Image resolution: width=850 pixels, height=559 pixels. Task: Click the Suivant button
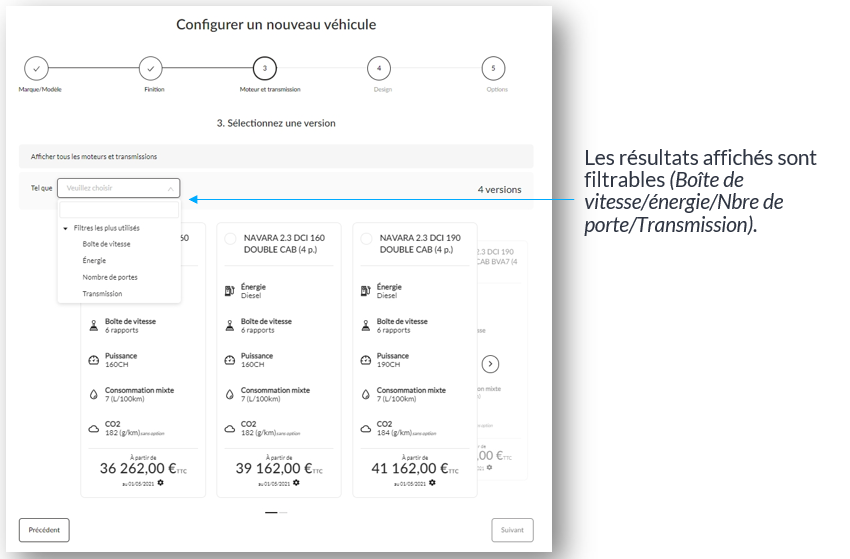[x=512, y=530]
